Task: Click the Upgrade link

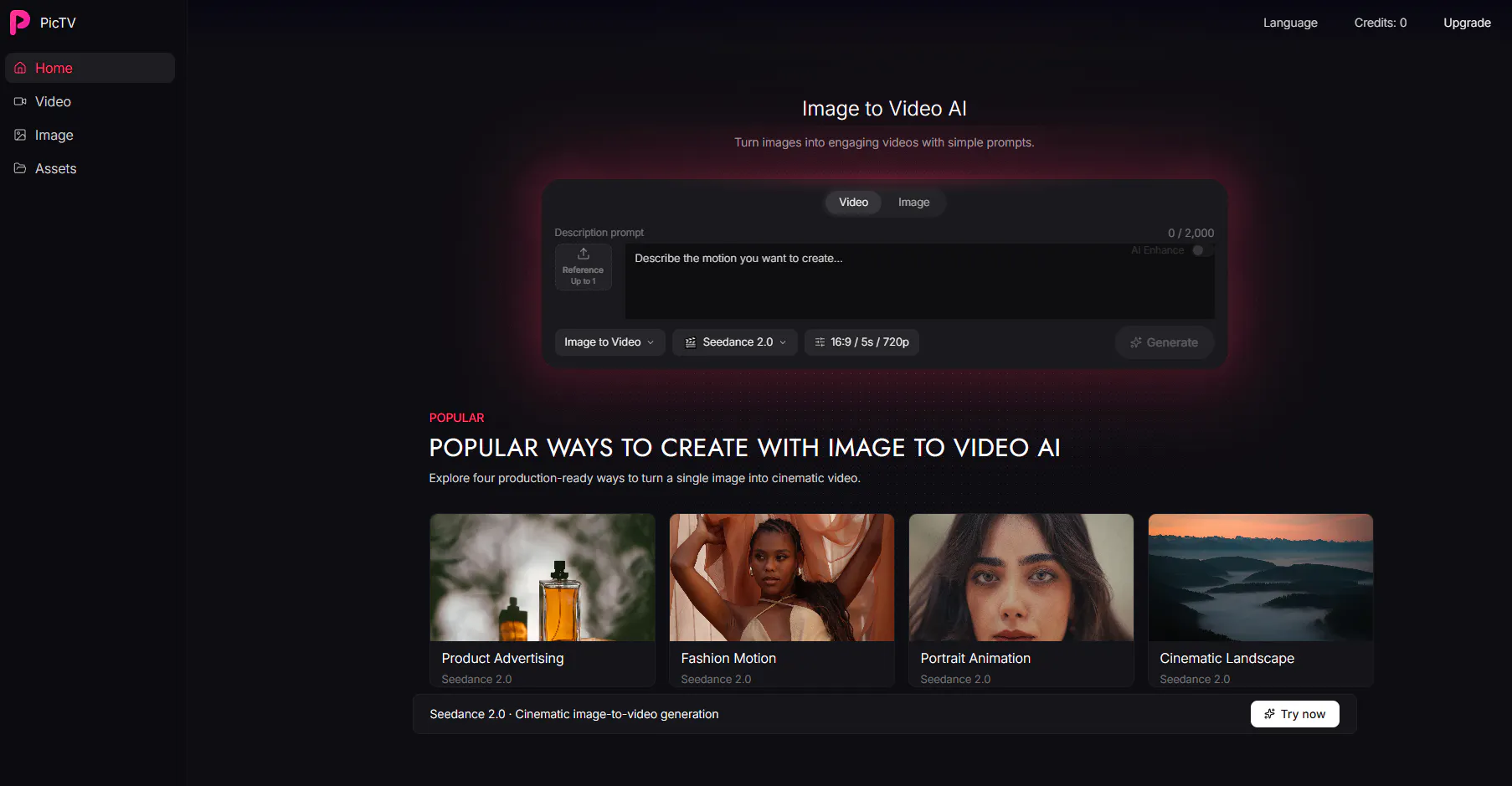Action: pyautogui.click(x=1467, y=23)
